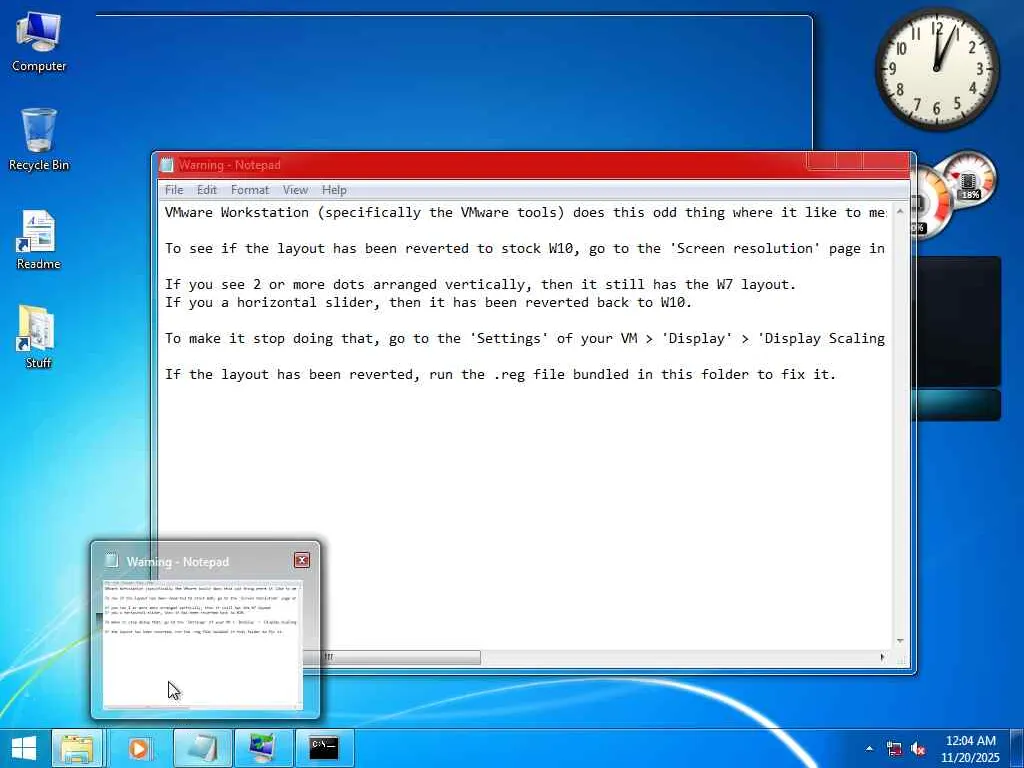Open the display settings taskbar icon
Viewport: 1024px width, 768px height.
[x=263, y=748]
